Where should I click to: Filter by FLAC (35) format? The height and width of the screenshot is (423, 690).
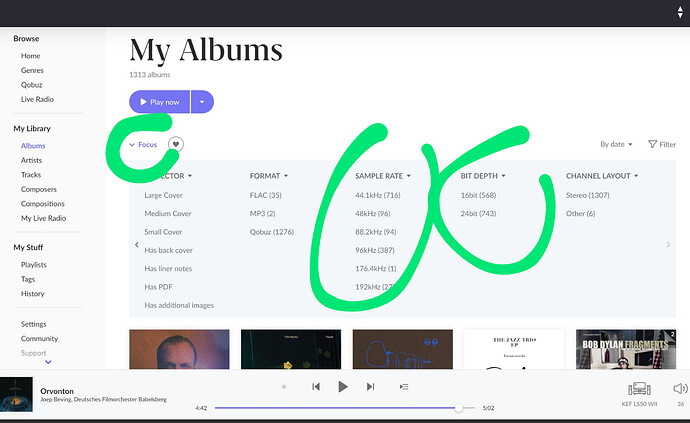click(265, 195)
